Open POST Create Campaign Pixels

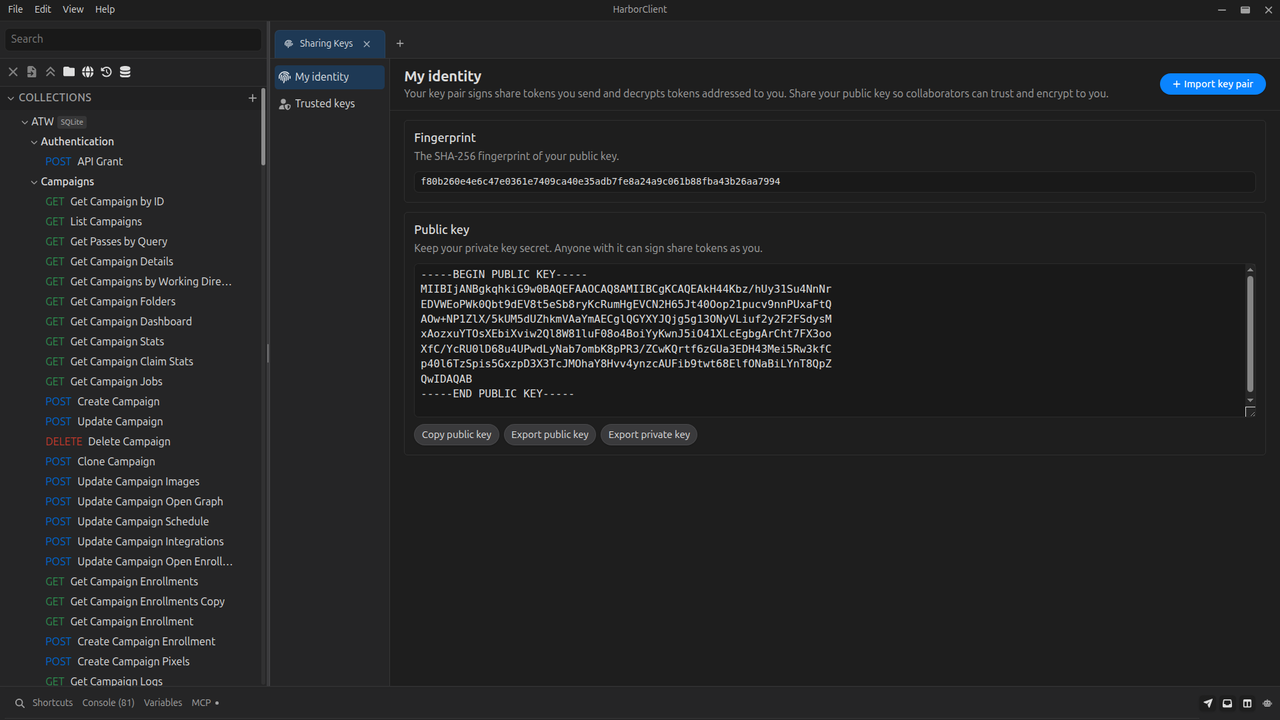pos(118,662)
